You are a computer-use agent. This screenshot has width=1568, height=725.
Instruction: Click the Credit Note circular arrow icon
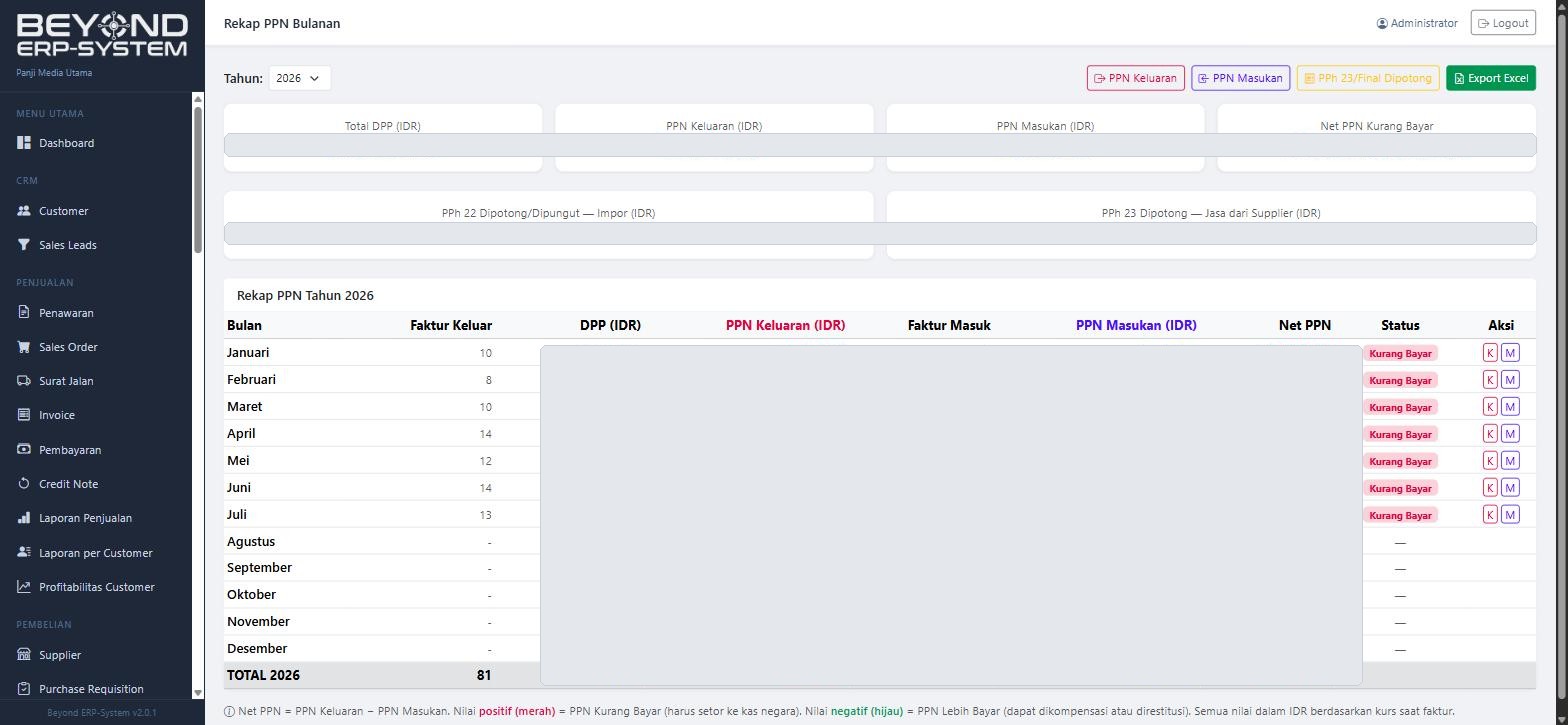click(x=24, y=484)
